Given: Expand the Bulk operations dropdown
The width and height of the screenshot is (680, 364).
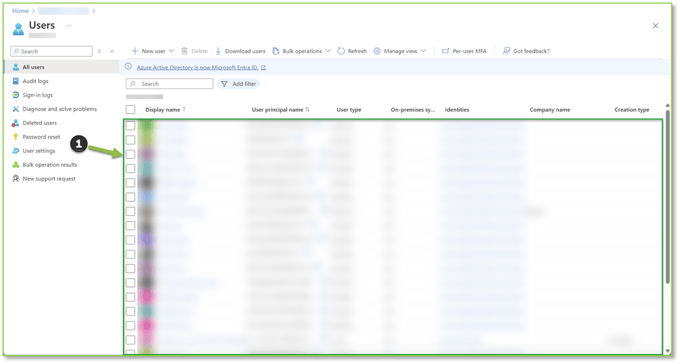Looking at the screenshot, I should click(328, 51).
